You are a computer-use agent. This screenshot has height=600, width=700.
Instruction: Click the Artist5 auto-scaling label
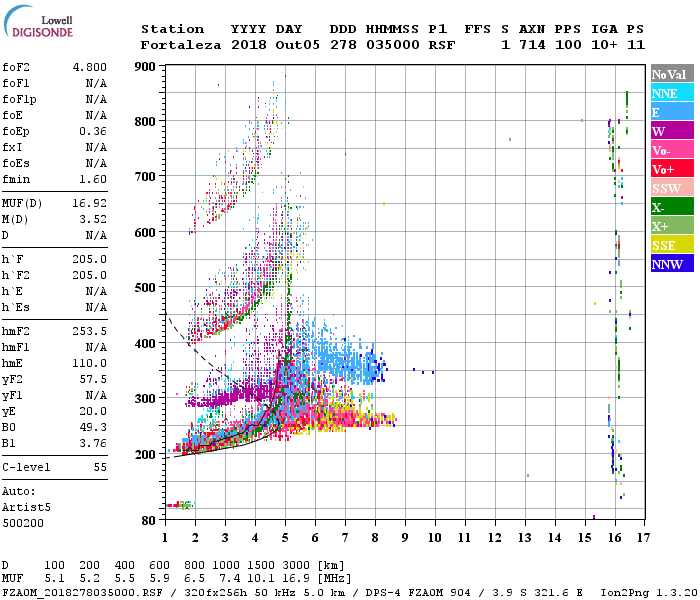coord(26,507)
